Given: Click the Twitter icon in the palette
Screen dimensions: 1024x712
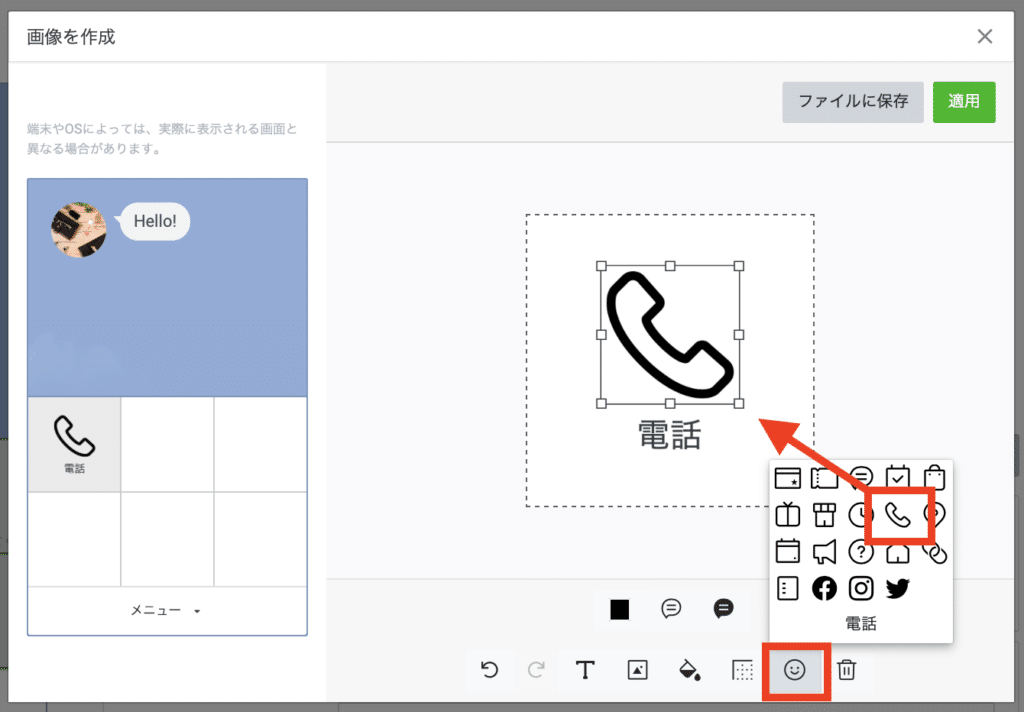Looking at the screenshot, I should pyautogui.click(x=897, y=589).
